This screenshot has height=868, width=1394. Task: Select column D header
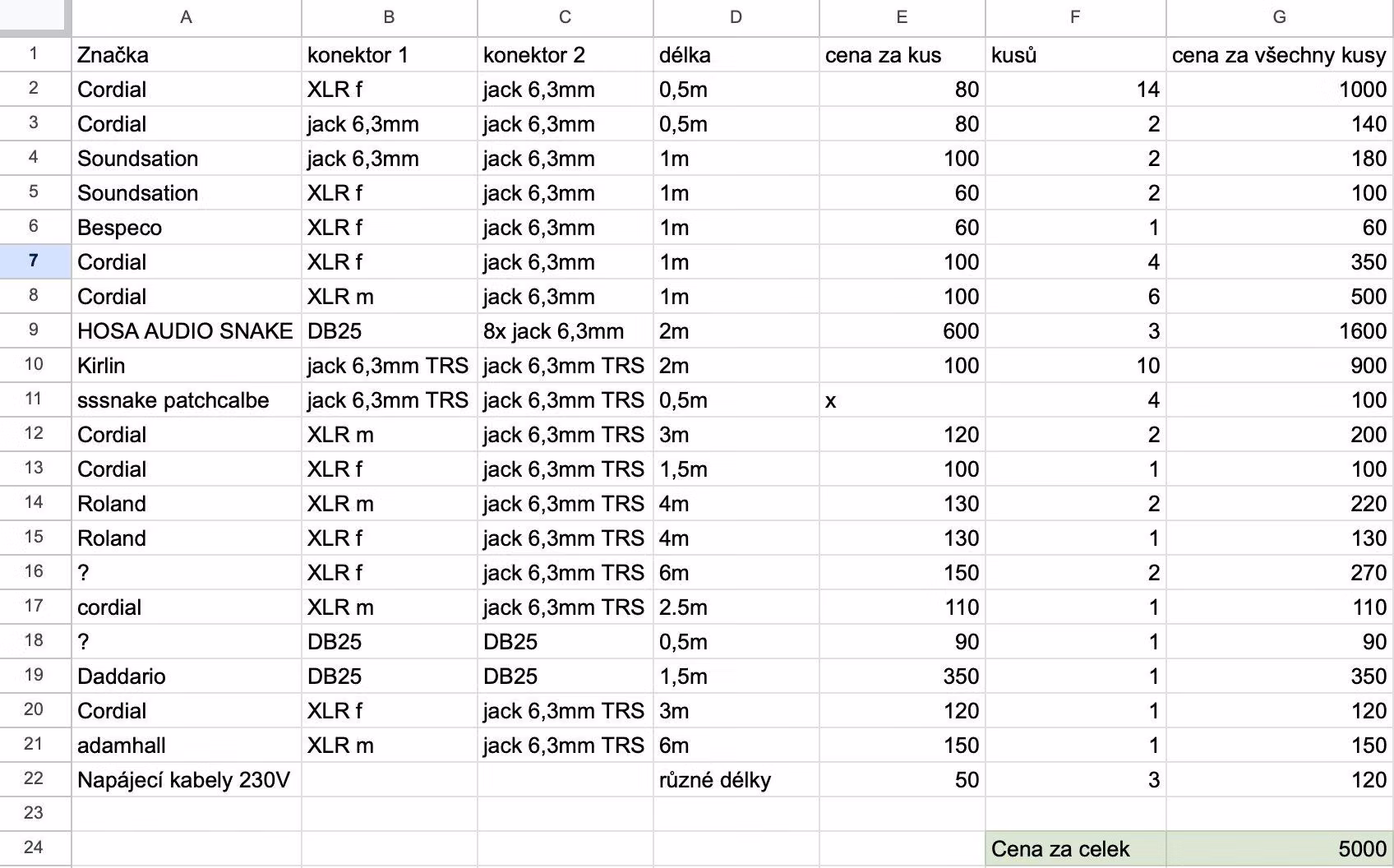coord(736,17)
